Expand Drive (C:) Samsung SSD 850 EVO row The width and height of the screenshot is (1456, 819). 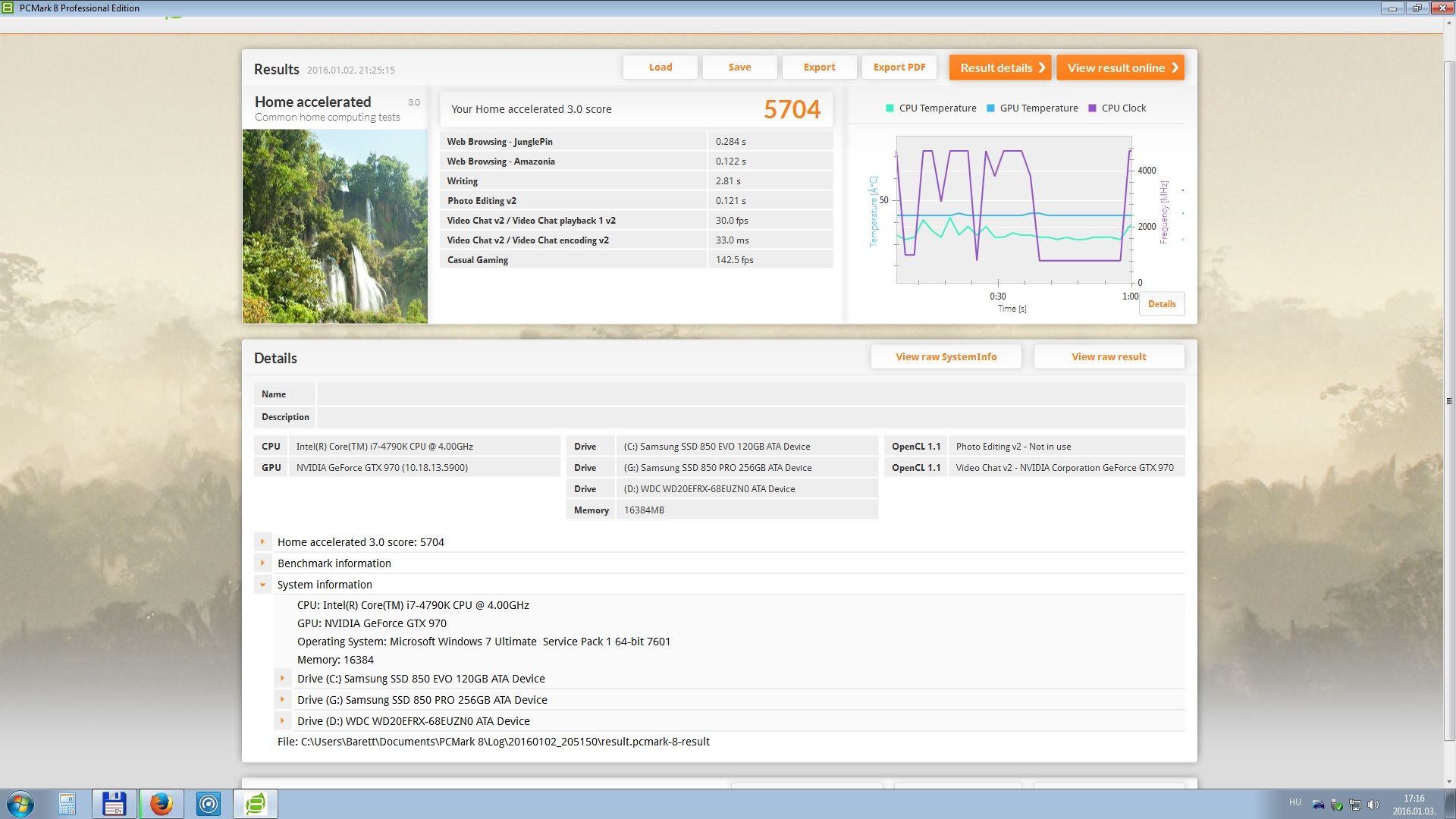click(x=282, y=678)
